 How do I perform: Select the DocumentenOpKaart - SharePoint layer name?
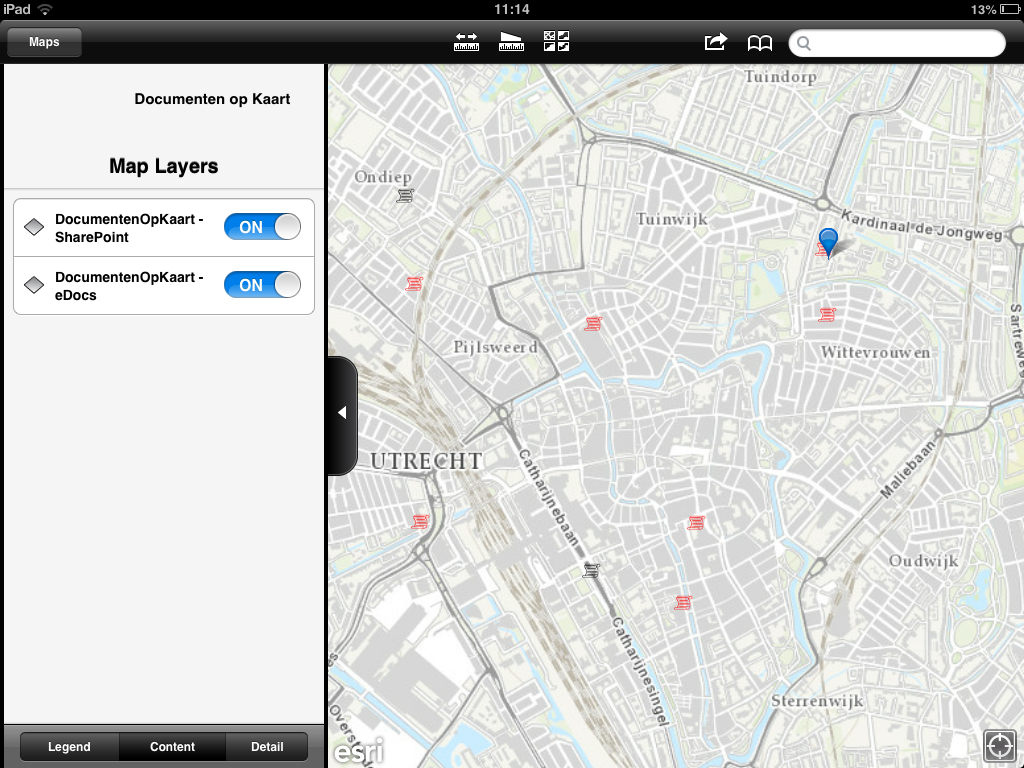tap(129, 228)
